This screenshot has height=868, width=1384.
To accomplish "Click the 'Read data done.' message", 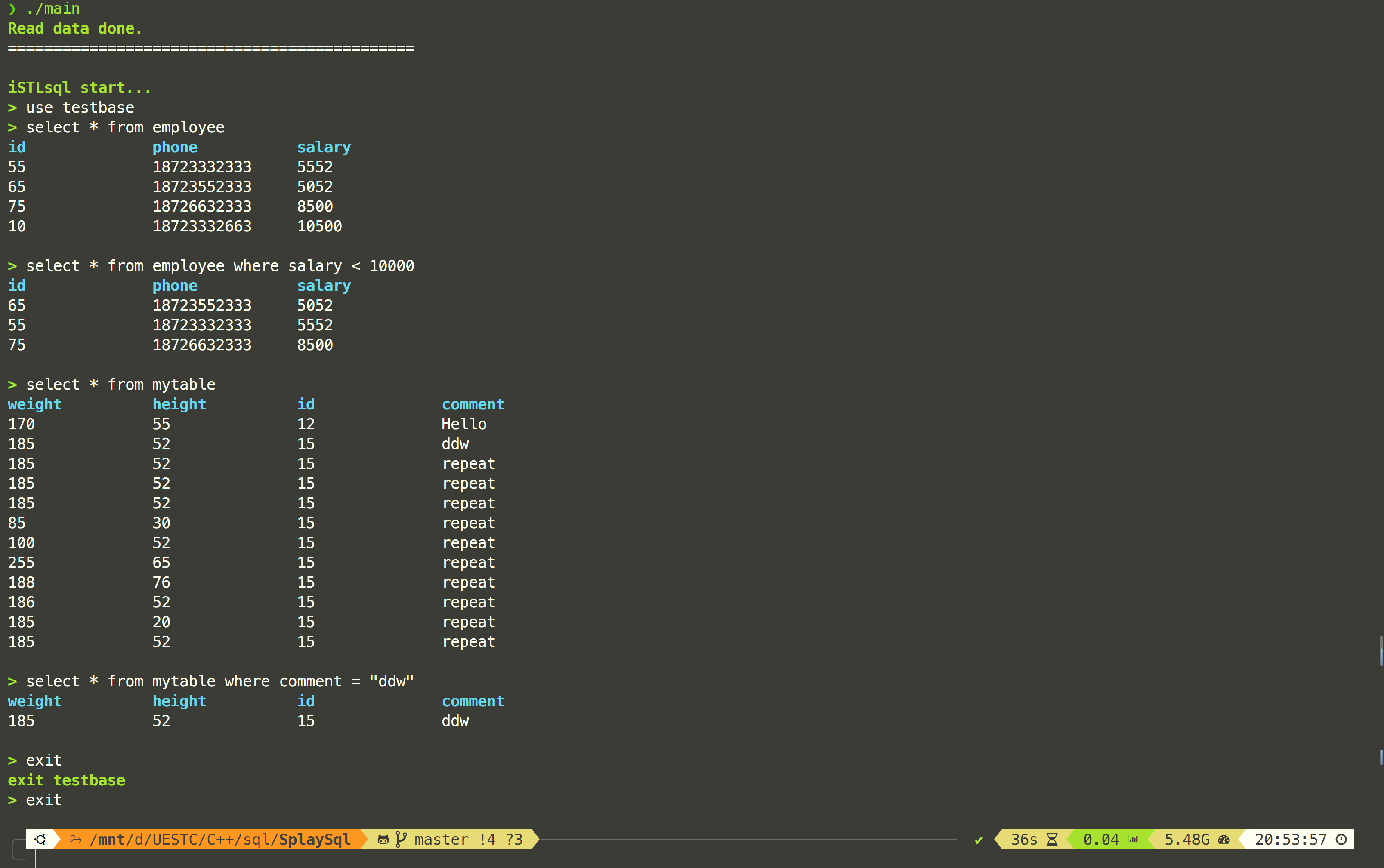I will 74,29.
